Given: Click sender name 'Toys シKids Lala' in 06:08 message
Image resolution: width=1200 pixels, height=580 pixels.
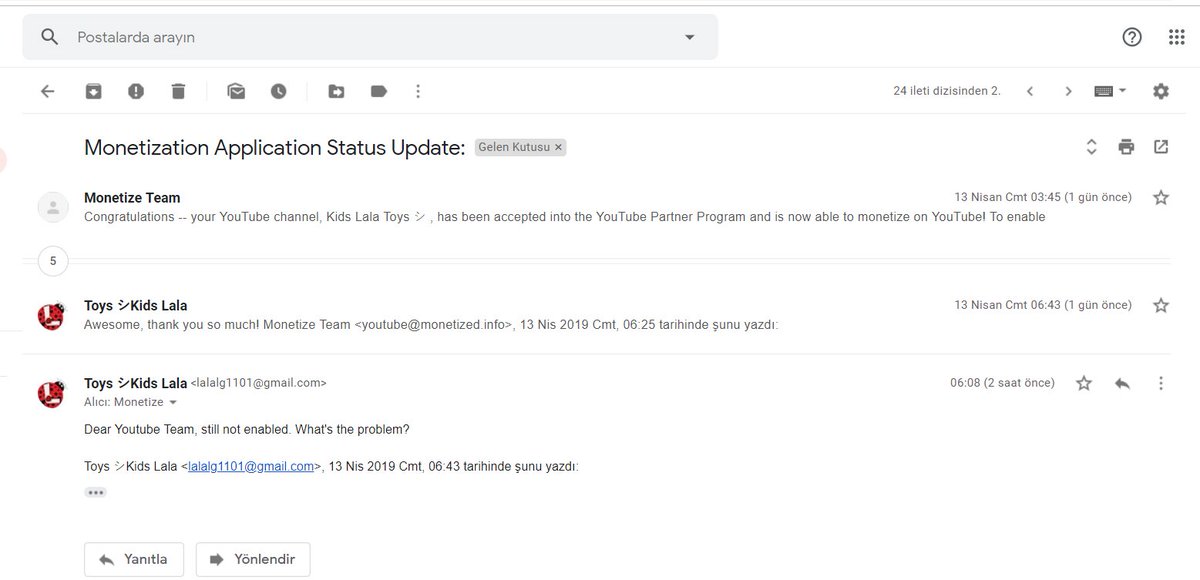Looking at the screenshot, I should click(x=135, y=383).
